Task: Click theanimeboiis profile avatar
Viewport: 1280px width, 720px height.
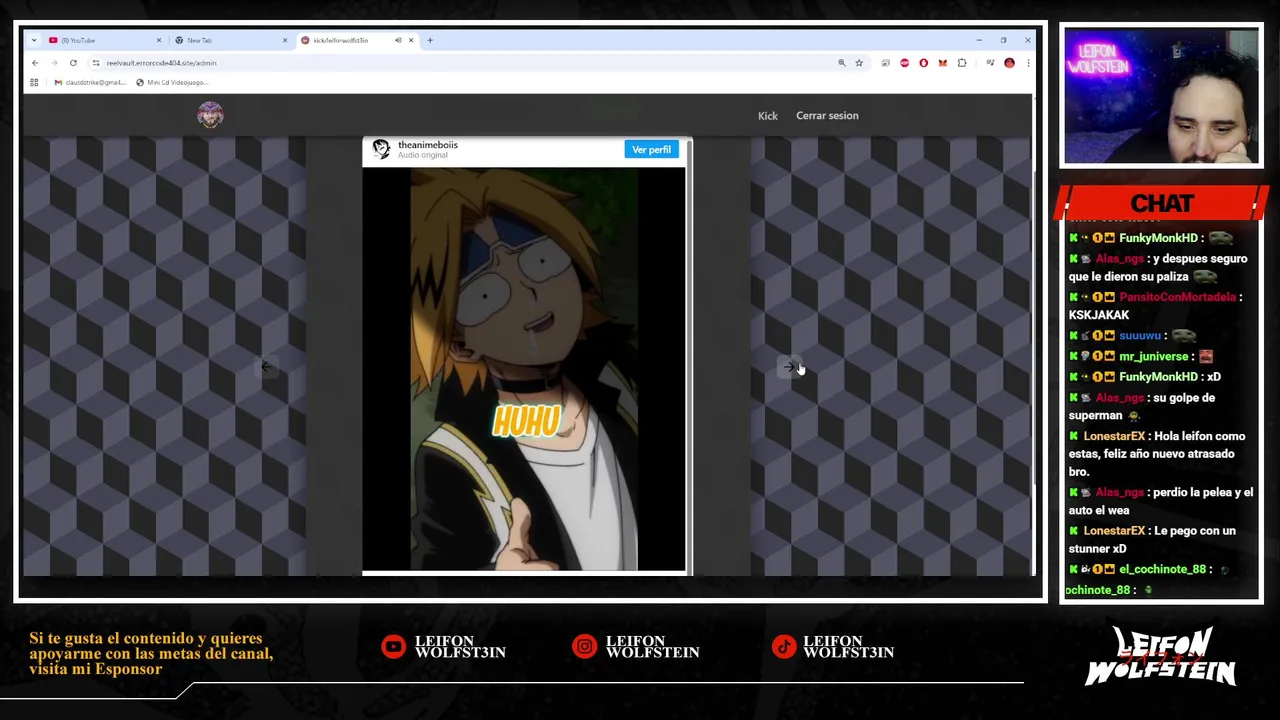Action: coord(381,149)
